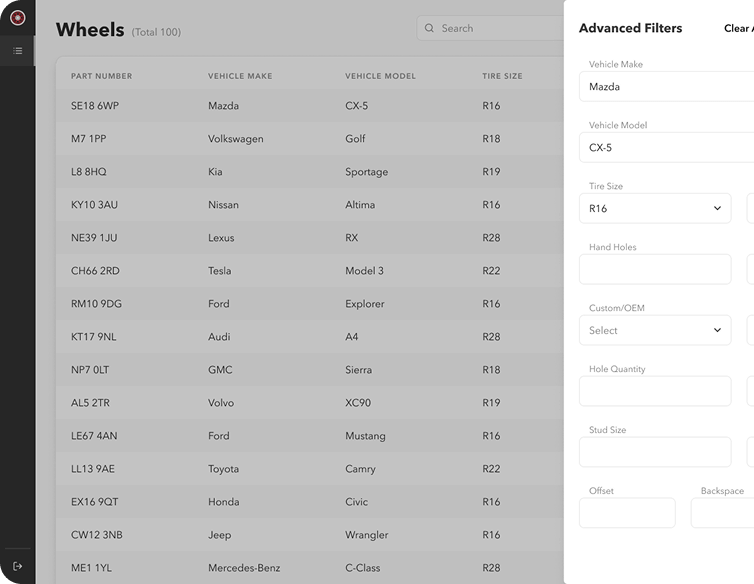Edit the Vehicle Model field containing CX-5
Screen dimensions: 754x584
[x=666, y=148]
